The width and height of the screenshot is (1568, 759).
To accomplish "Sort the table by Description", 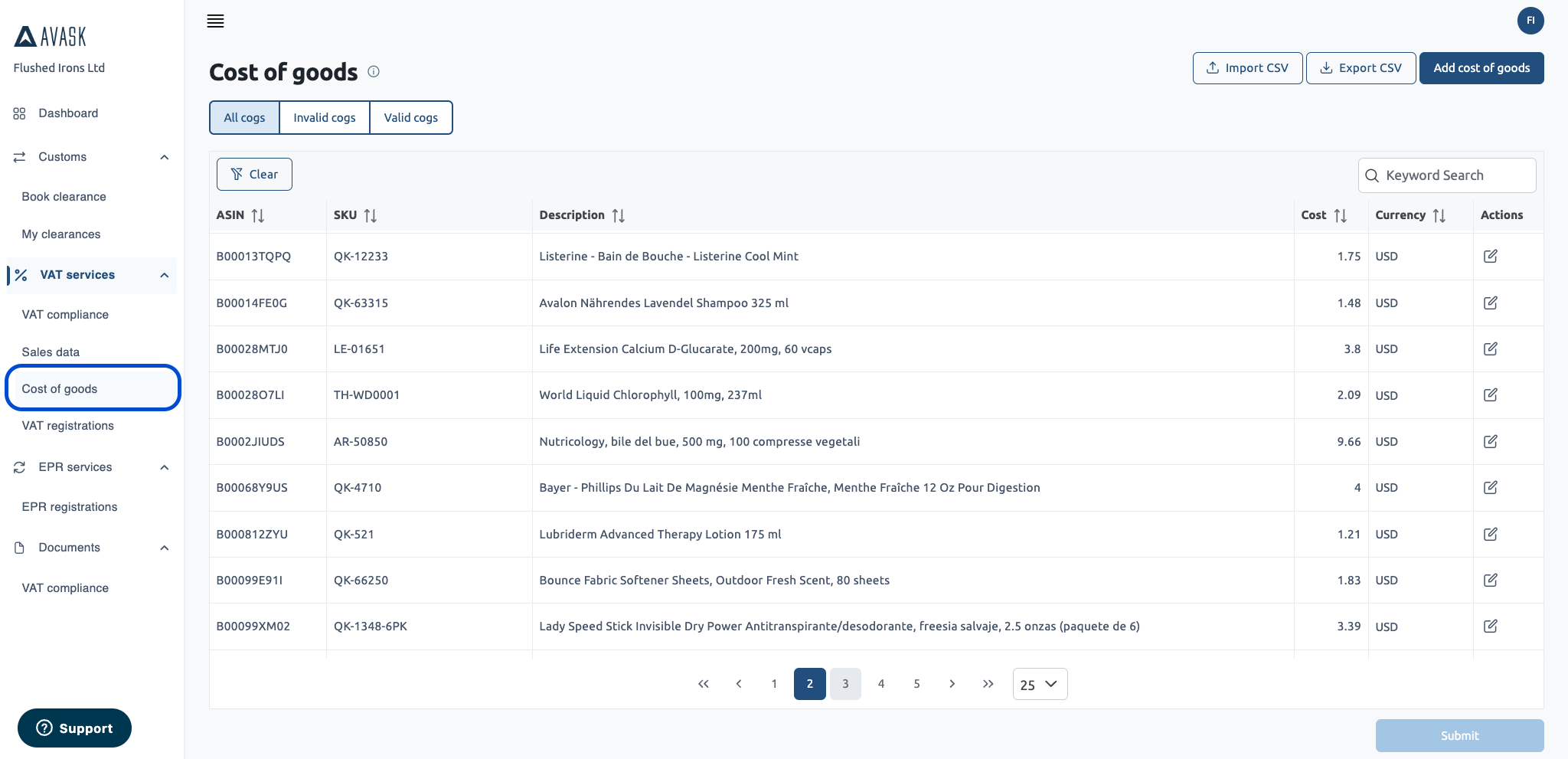I will click(x=619, y=215).
